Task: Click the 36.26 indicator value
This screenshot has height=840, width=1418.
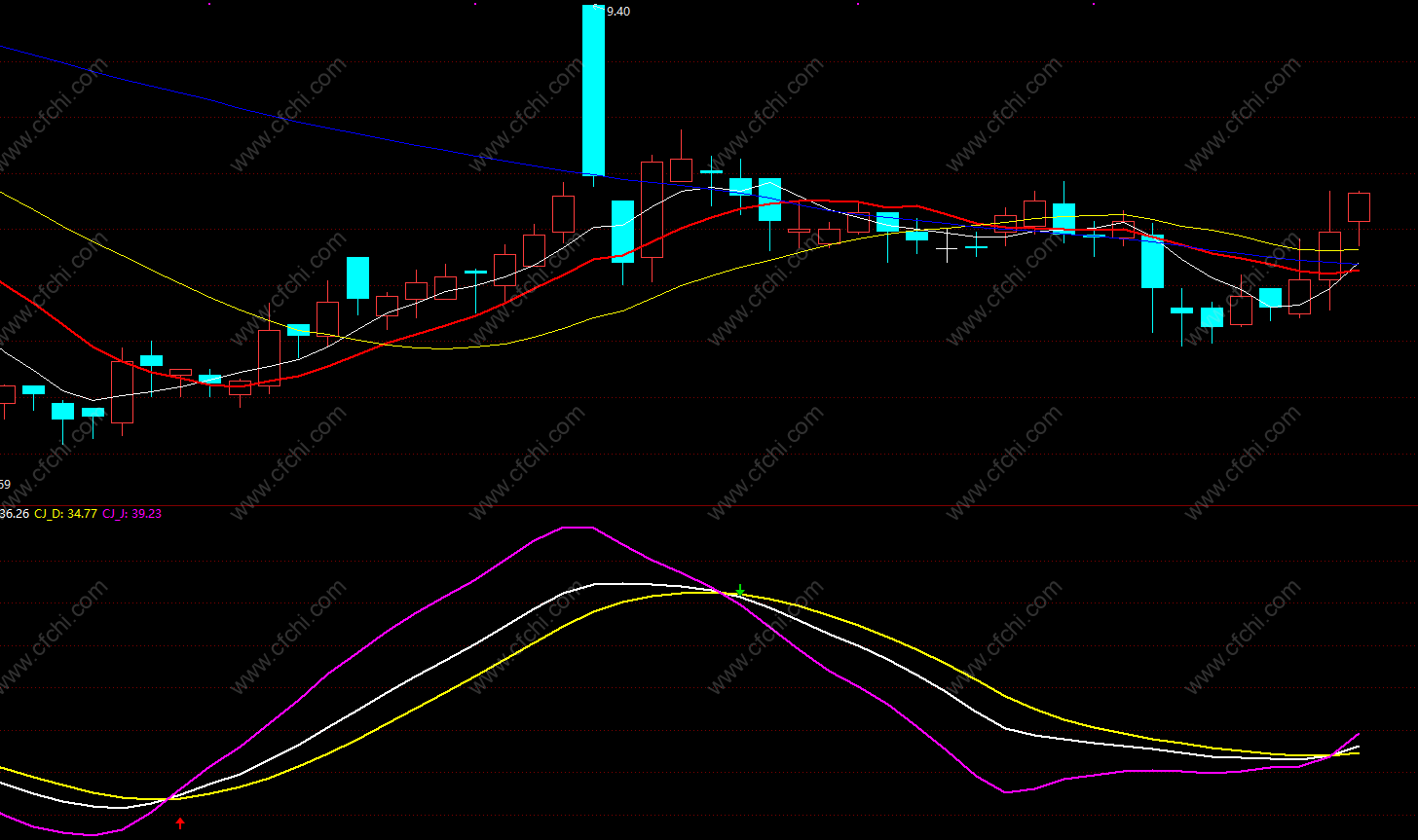Action: click(14, 513)
